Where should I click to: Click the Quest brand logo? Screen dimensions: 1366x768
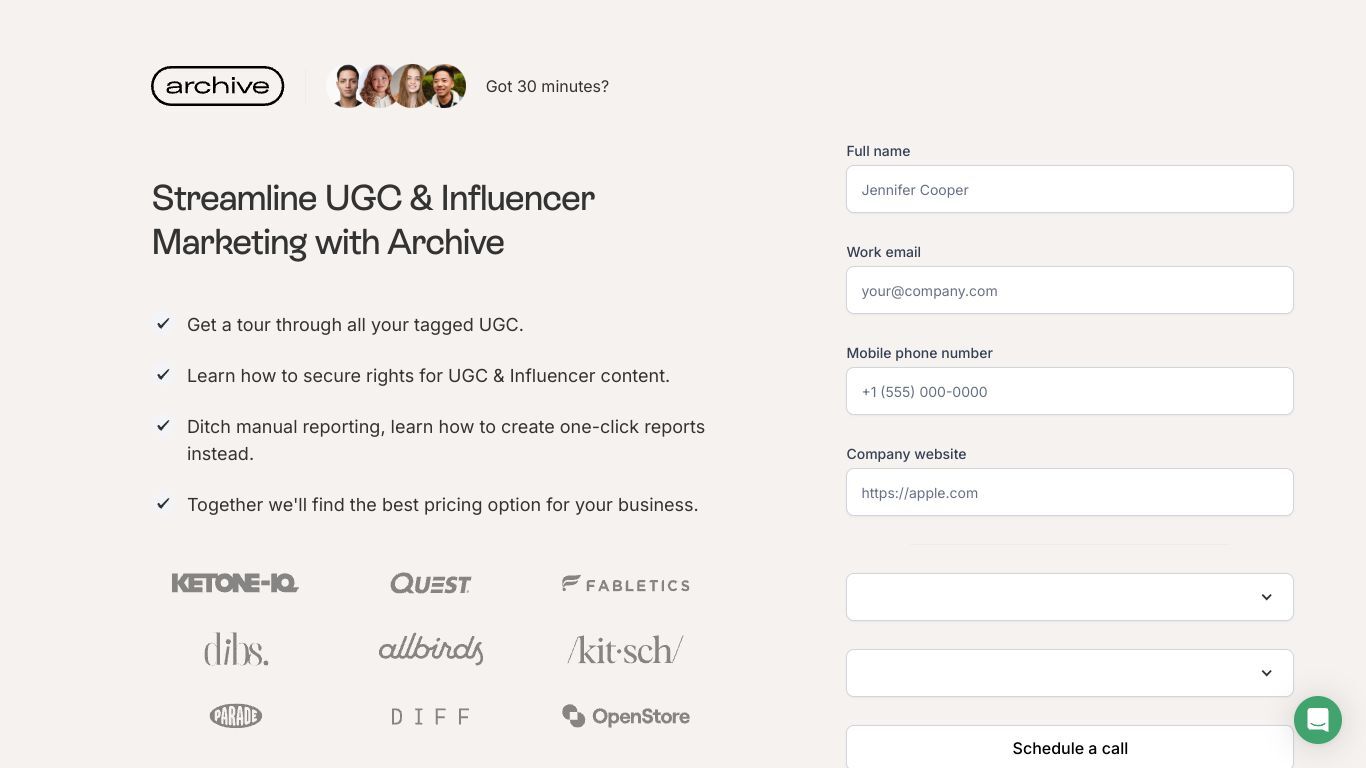430,583
